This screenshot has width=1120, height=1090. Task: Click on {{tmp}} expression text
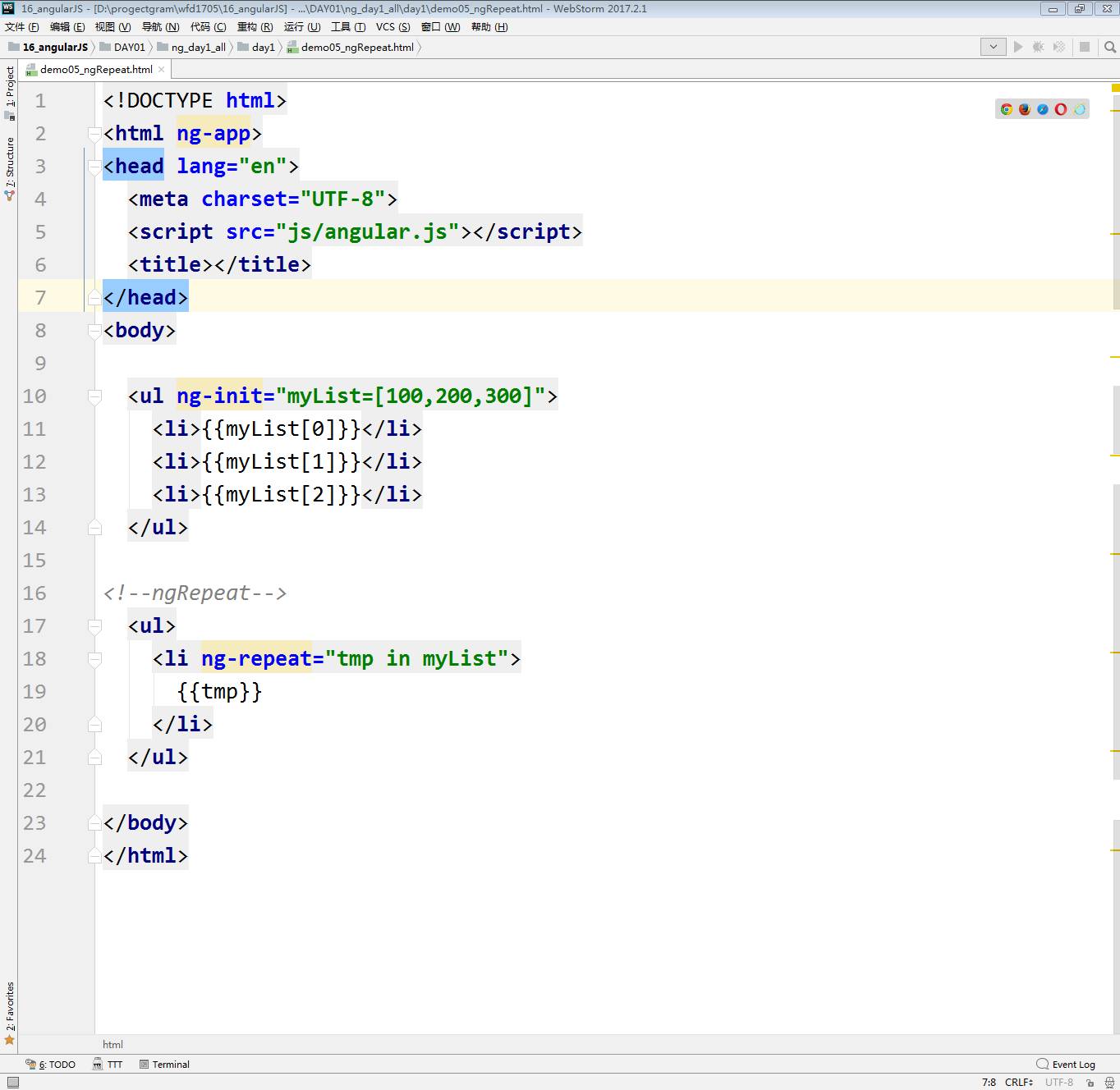click(x=219, y=691)
